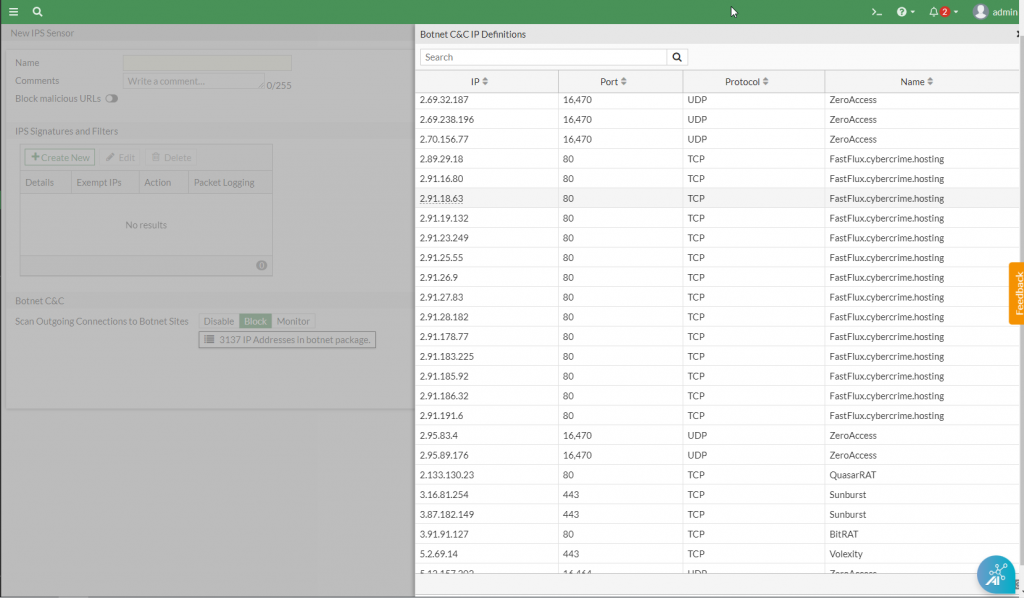Open the bell notifications icon
This screenshot has width=1024, height=598.
(x=934, y=12)
